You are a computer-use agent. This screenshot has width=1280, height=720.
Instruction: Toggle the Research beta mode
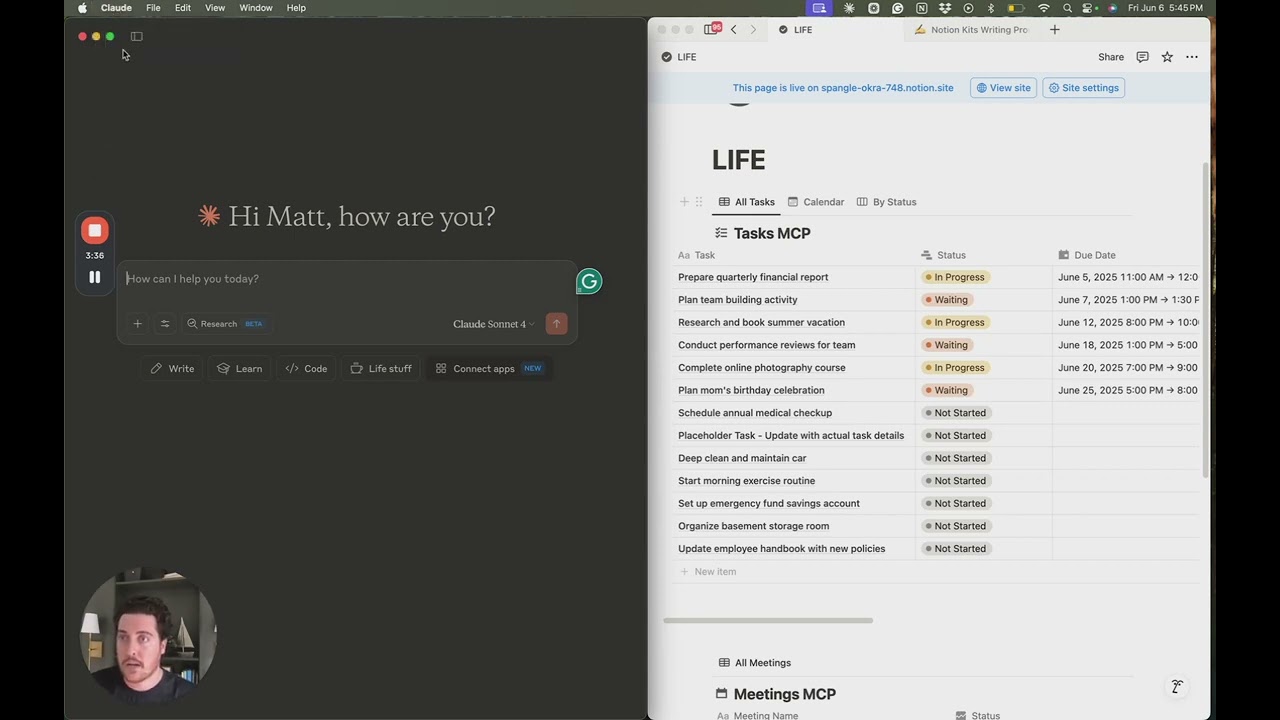pyautogui.click(x=226, y=324)
